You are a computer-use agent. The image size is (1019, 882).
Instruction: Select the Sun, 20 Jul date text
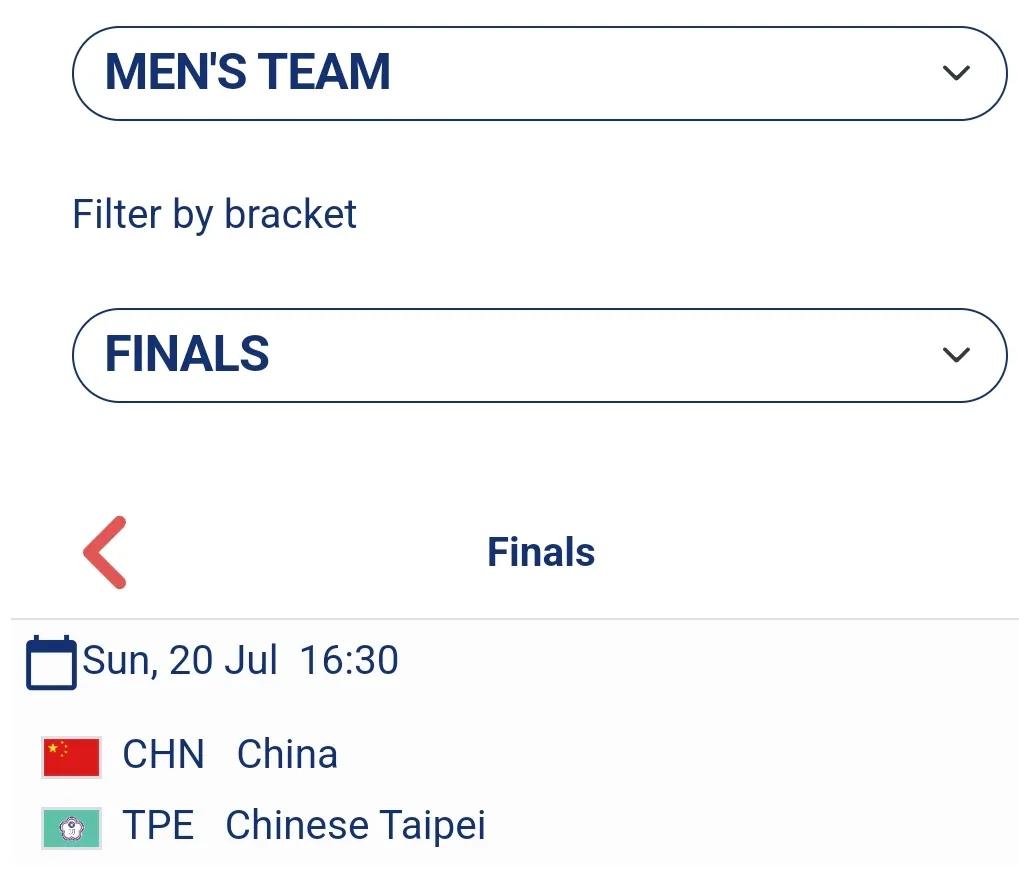(x=180, y=660)
